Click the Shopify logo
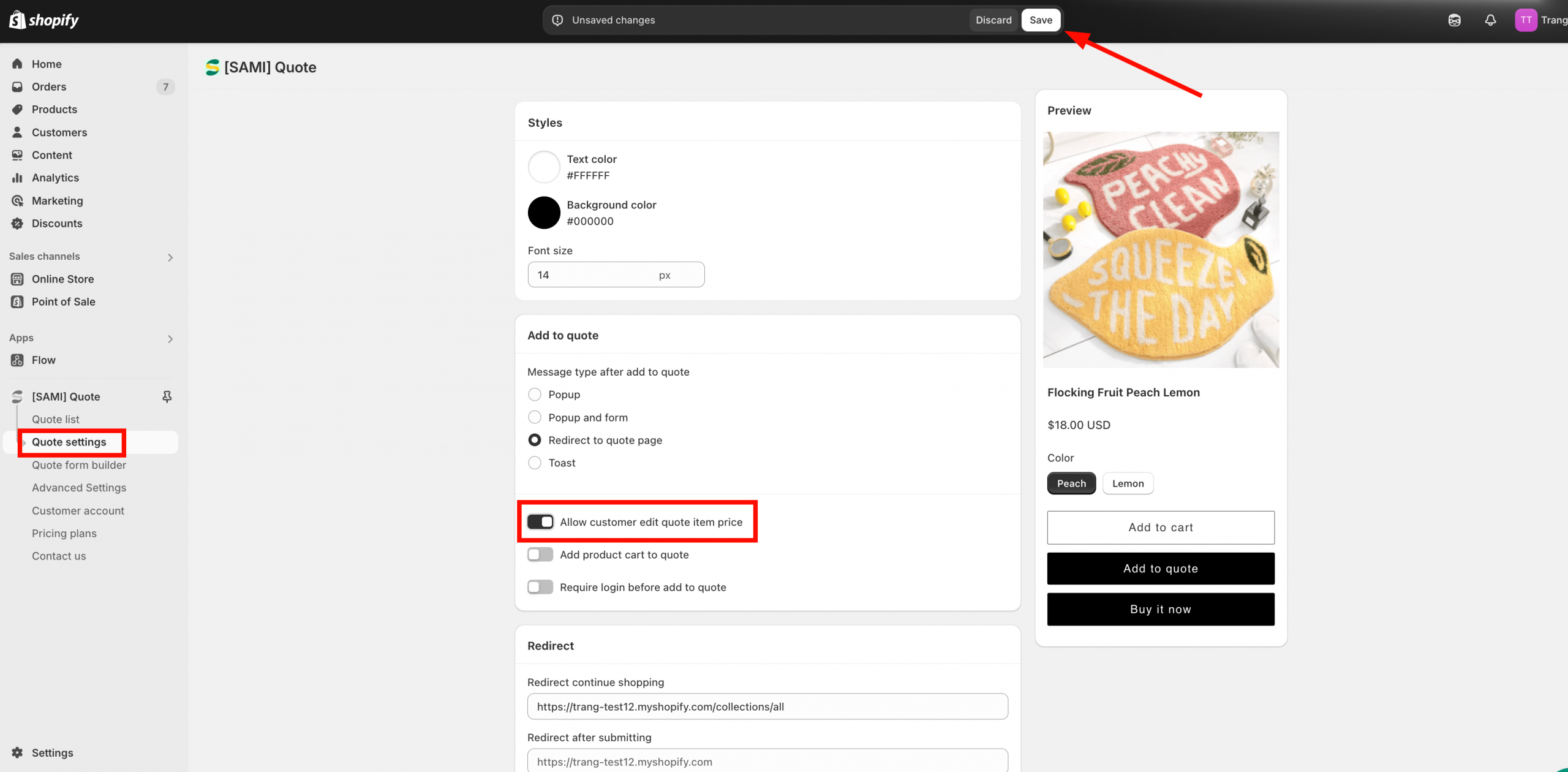The image size is (1568, 772). click(x=43, y=20)
